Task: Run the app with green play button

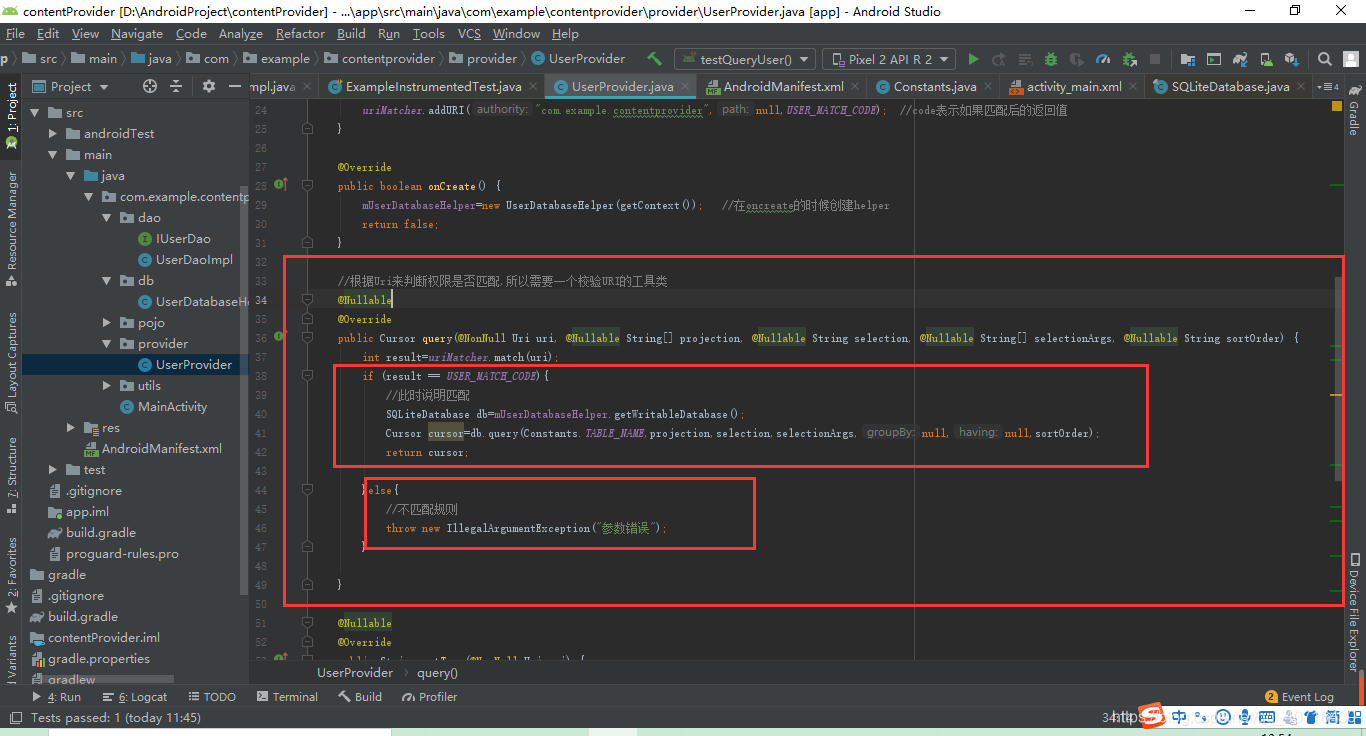Action: coord(973,59)
